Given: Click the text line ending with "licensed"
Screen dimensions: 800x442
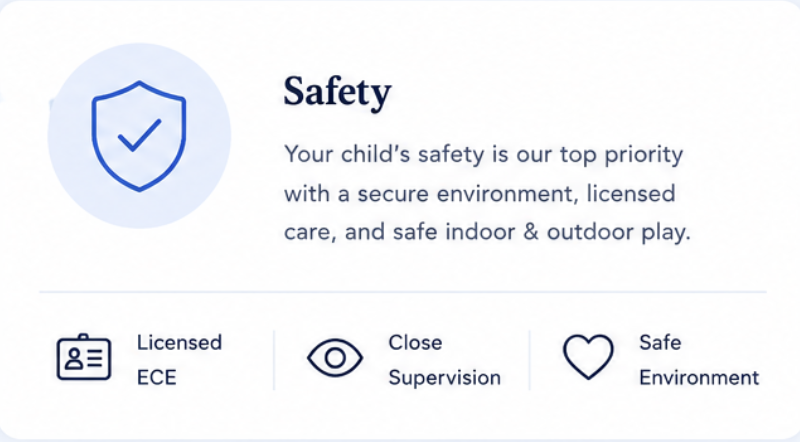Looking at the screenshot, I should tap(480, 194).
